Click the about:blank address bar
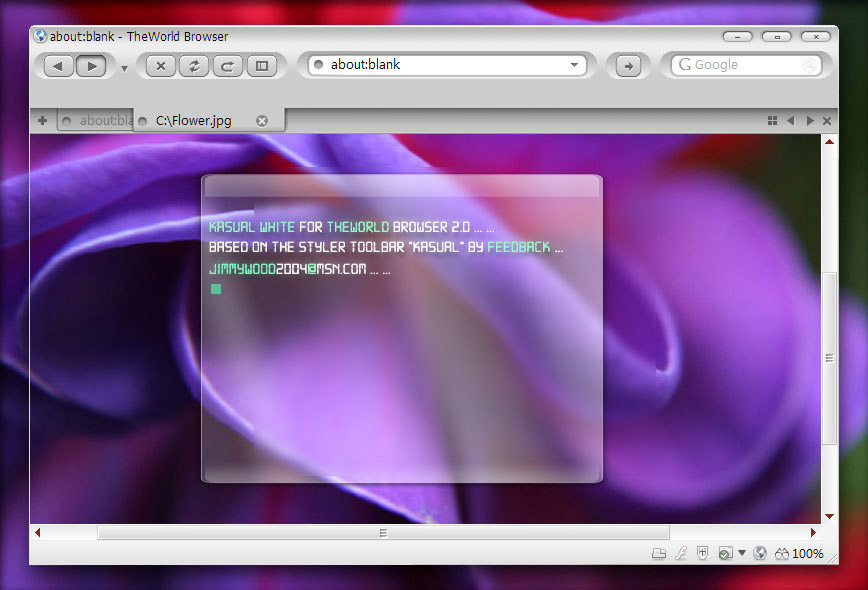This screenshot has height=590, width=868. pos(447,65)
